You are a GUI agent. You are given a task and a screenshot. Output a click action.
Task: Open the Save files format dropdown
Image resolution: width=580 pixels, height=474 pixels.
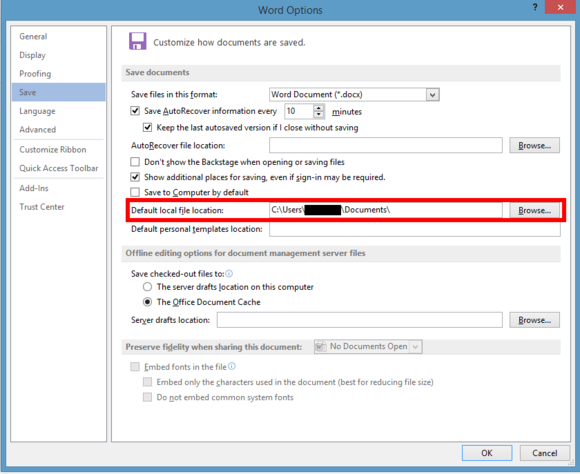pos(432,95)
